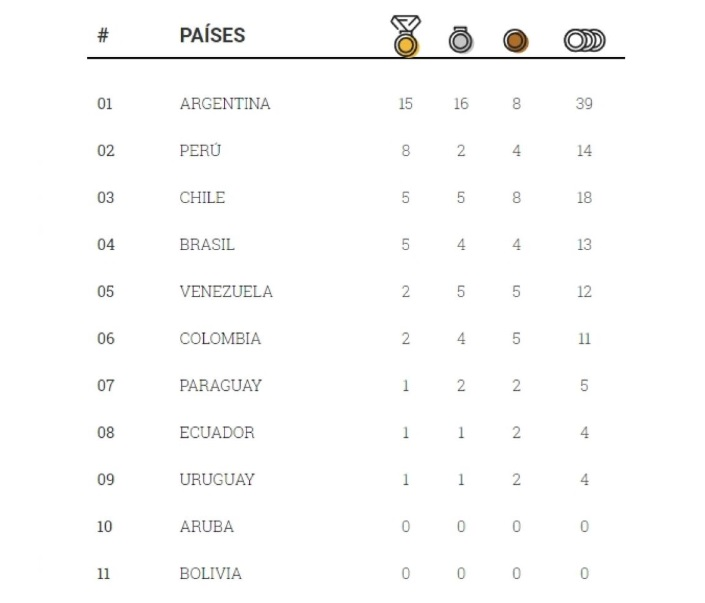705x603 pixels.
Task: Select URUGUAY in the ranking
Action: [217, 479]
